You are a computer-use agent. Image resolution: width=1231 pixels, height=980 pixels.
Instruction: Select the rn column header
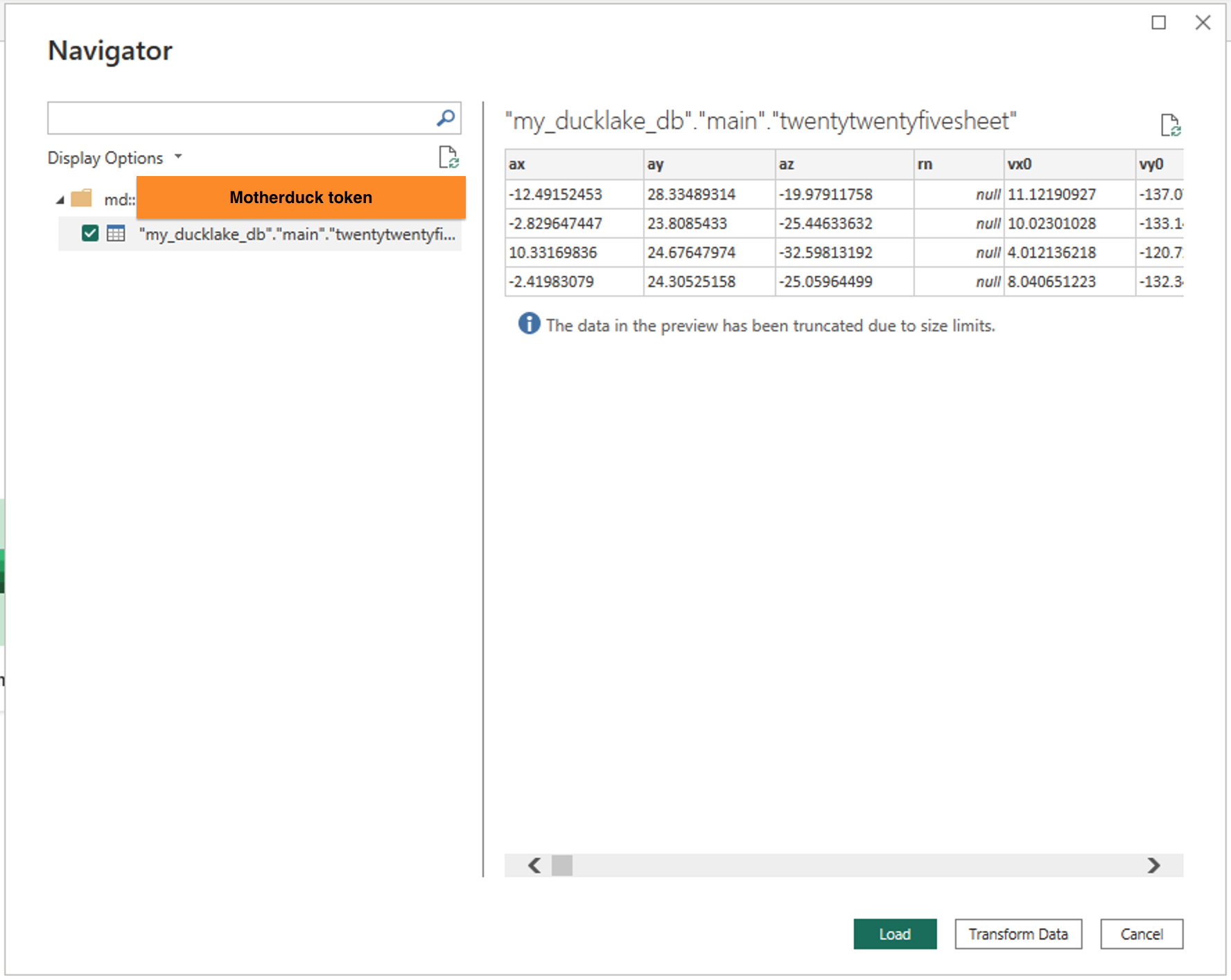(958, 164)
